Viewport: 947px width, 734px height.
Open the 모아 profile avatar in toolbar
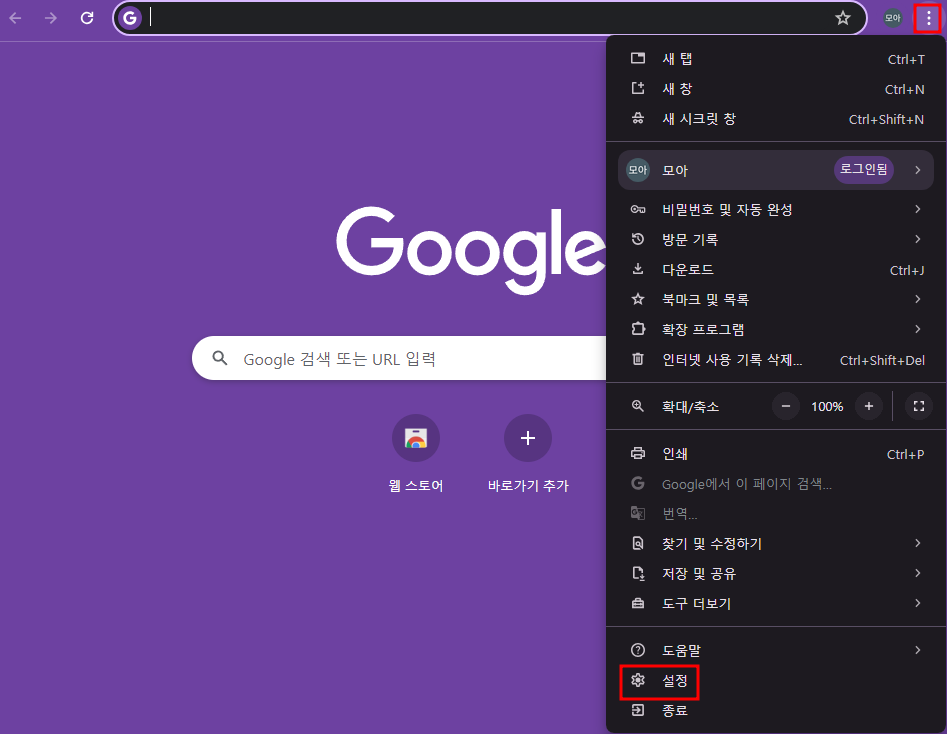coord(893,18)
